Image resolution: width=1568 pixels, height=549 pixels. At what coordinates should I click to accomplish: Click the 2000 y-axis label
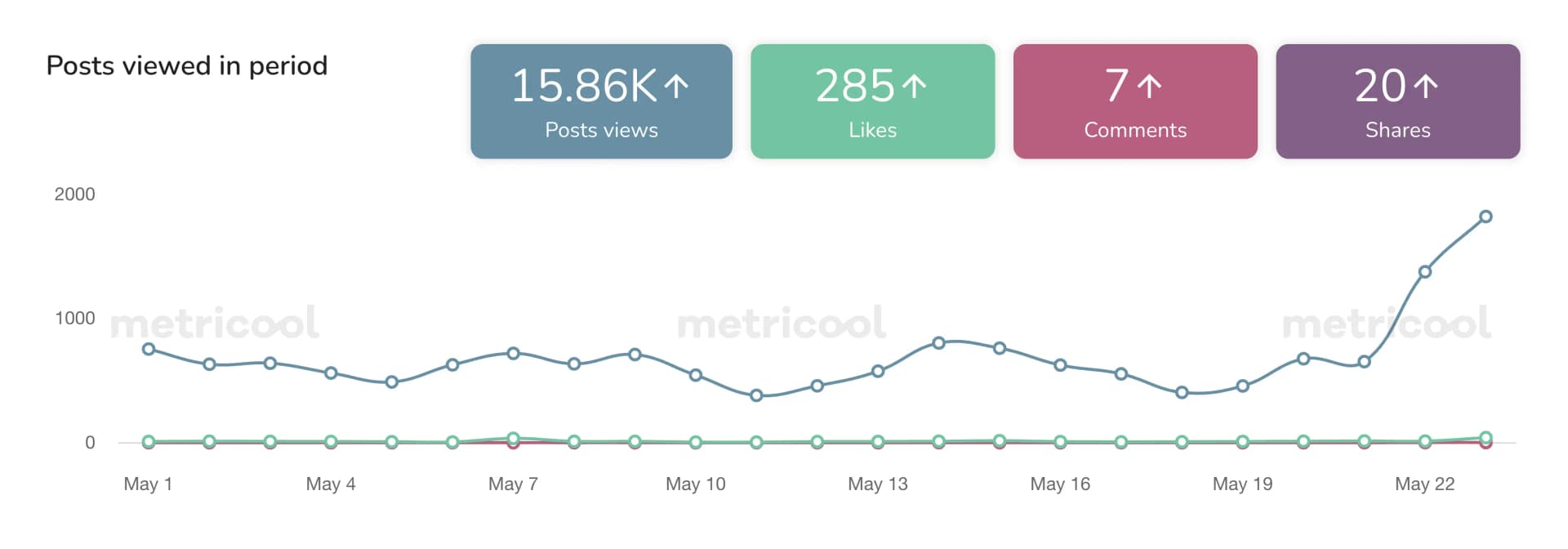click(x=74, y=194)
